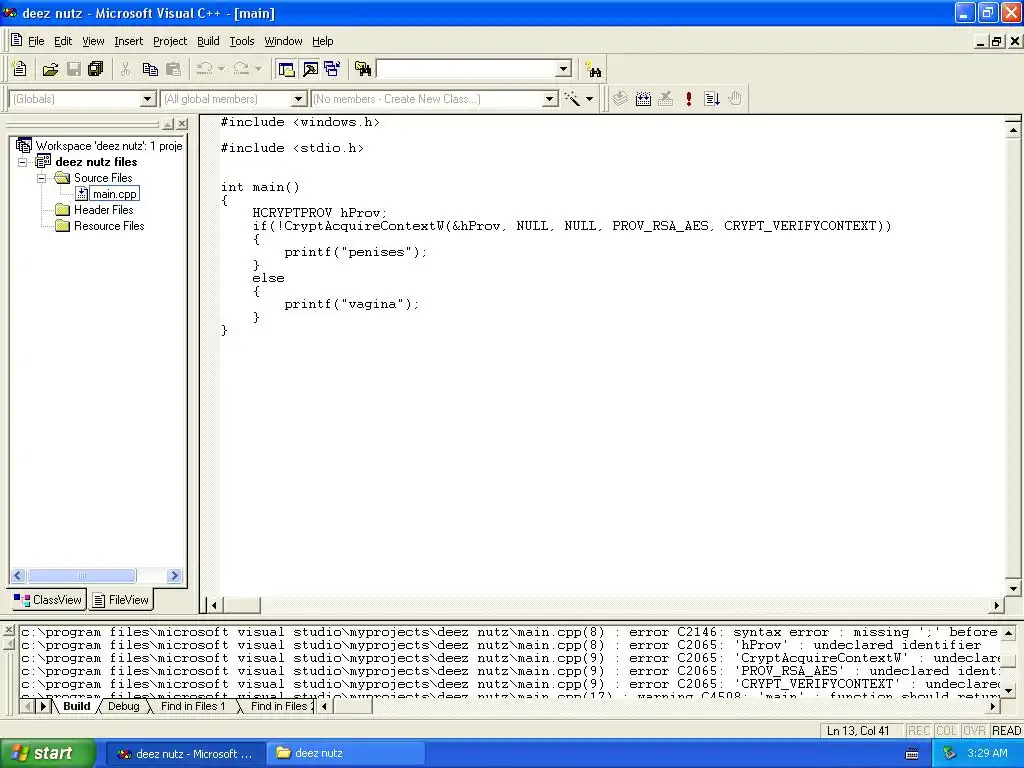Open the Undo history dropdown arrow

tap(221, 69)
